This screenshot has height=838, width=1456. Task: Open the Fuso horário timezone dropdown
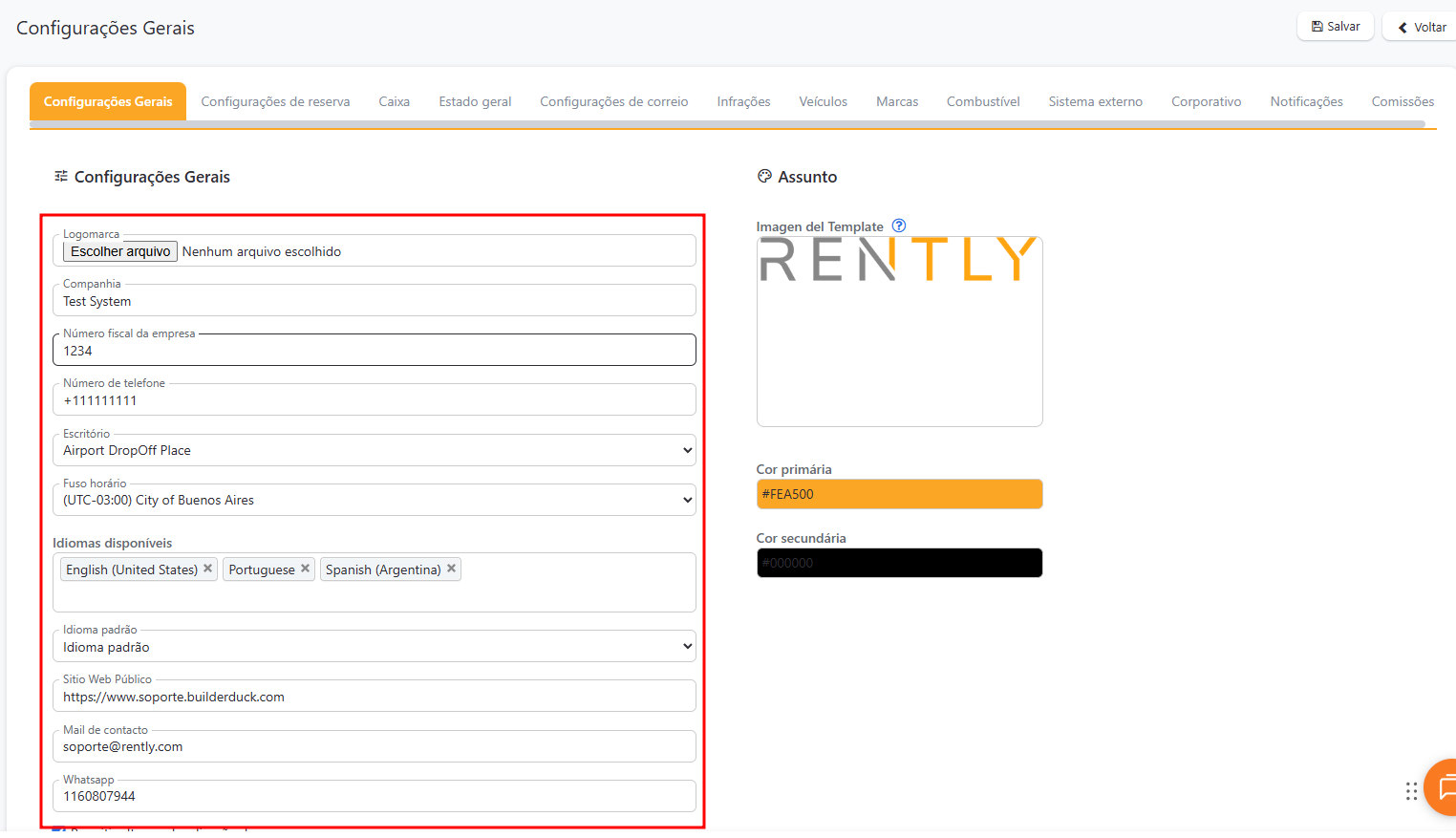(374, 500)
